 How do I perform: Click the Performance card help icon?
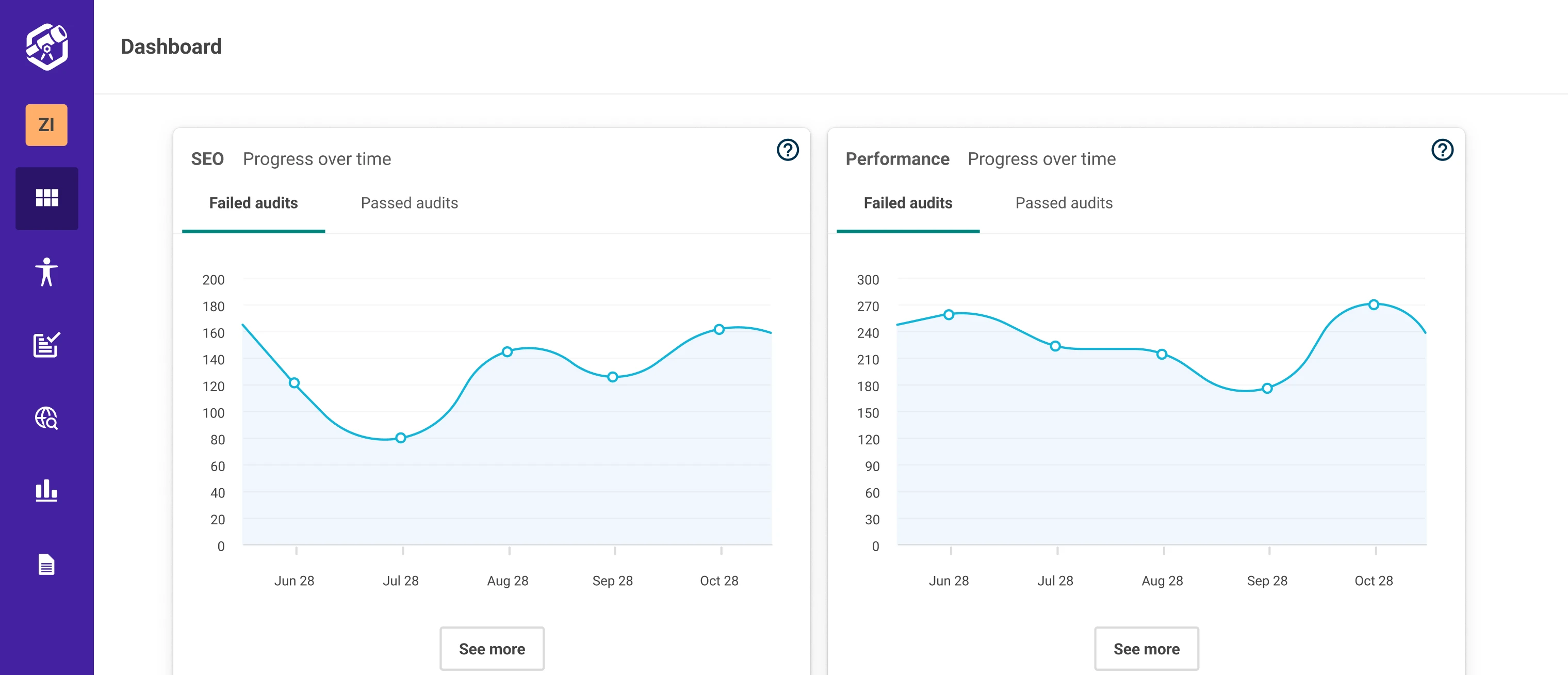[1442, 150]
